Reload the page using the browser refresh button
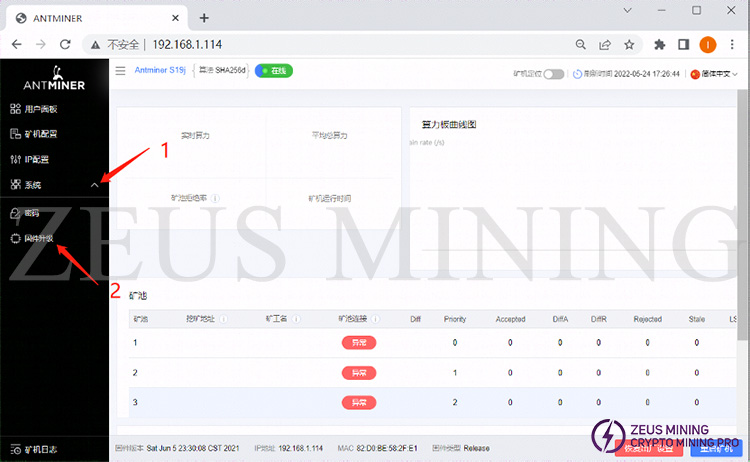 [x=66, y=44]
